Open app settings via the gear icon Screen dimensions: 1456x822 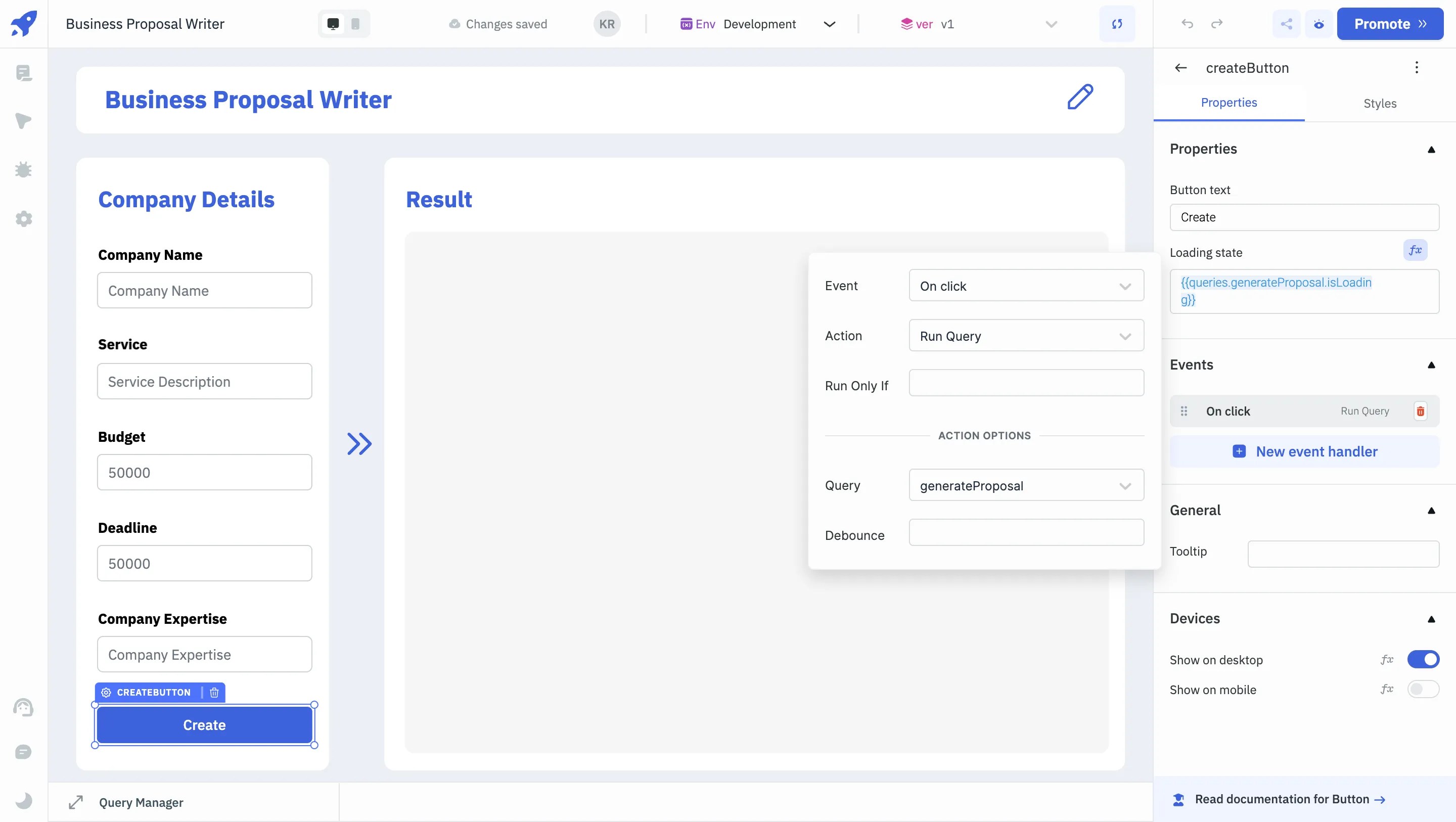24,219
